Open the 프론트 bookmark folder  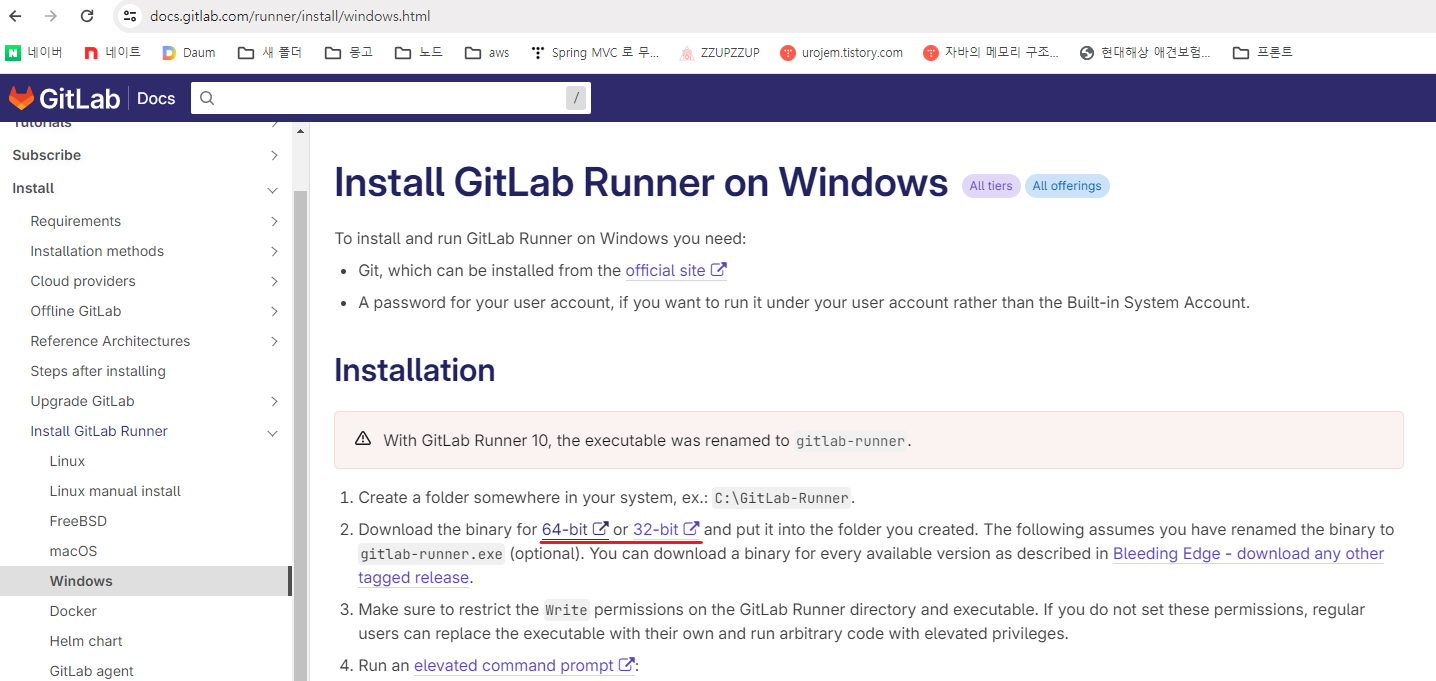[x=1263, y=52]
